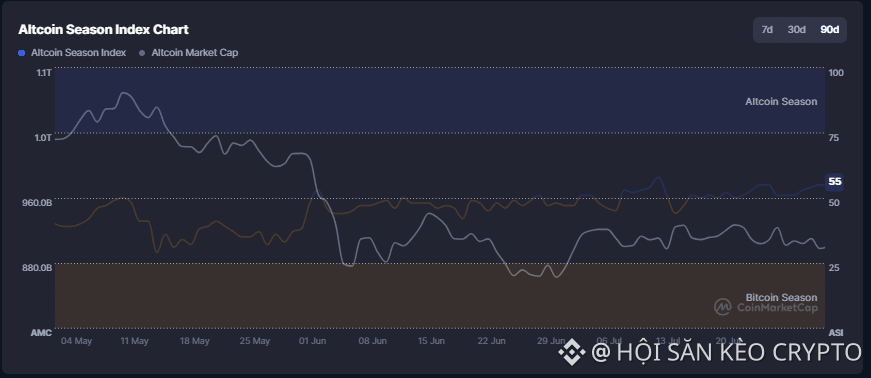Viewport: 871px width, 378px height.
Task: Click the blue Altcoin Season Index legend dot
Action: (x=22, y=53)
